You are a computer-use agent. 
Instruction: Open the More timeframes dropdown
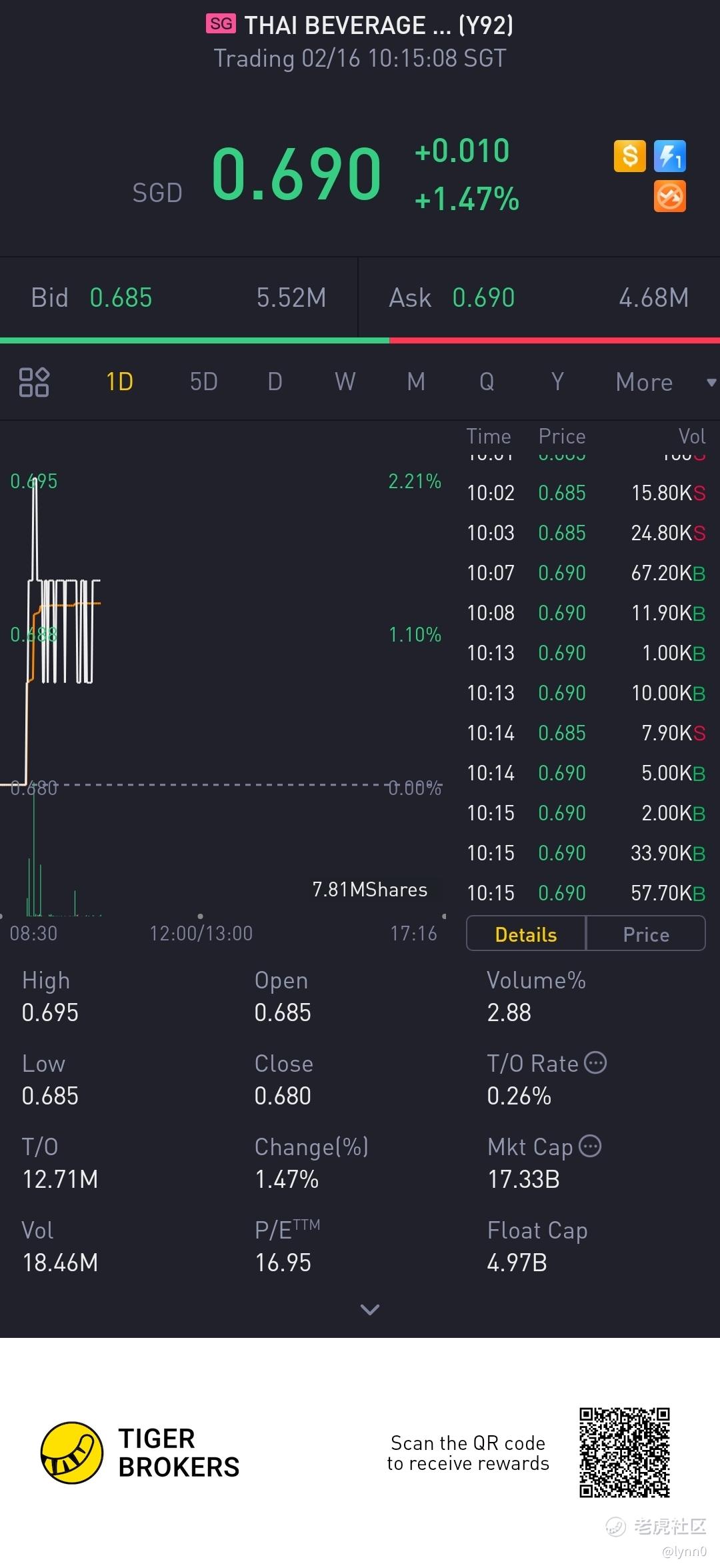pos(665,382)
